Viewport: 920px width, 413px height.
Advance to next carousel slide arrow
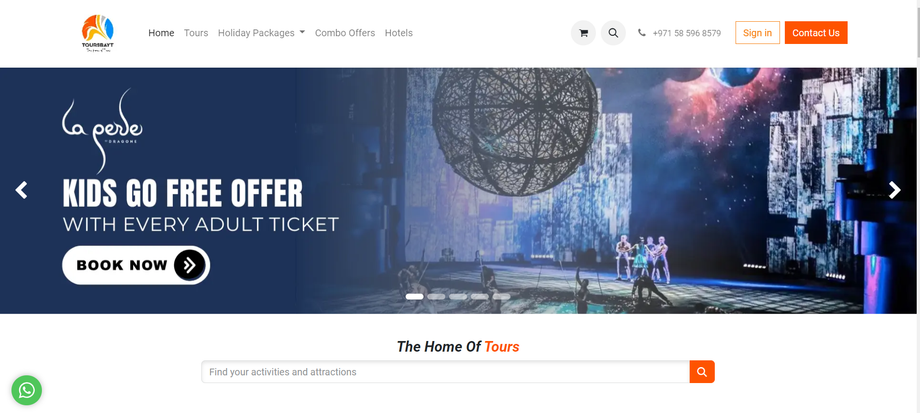[894, 190]
